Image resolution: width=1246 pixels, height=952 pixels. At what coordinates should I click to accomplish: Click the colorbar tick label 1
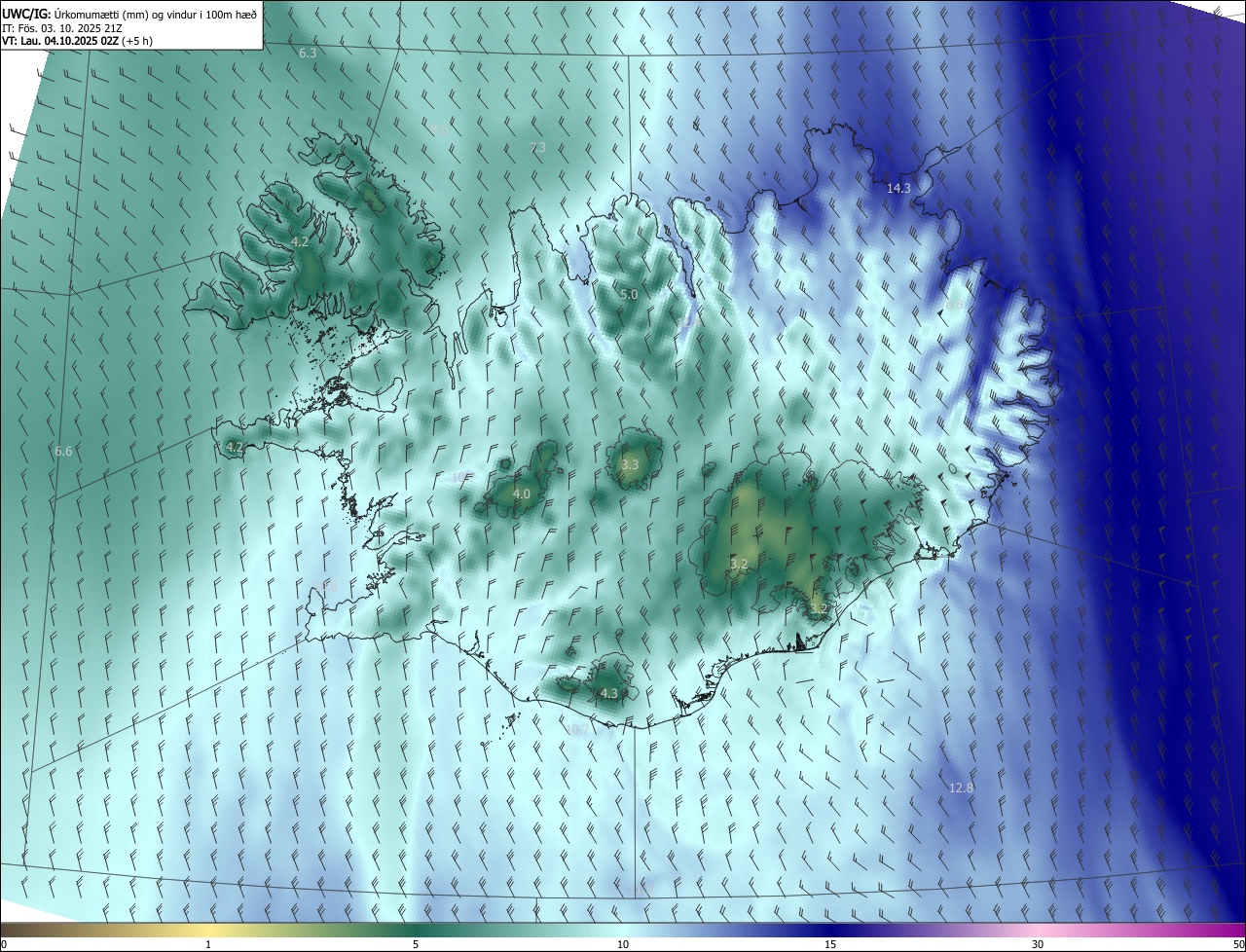[x=208, y=944]
